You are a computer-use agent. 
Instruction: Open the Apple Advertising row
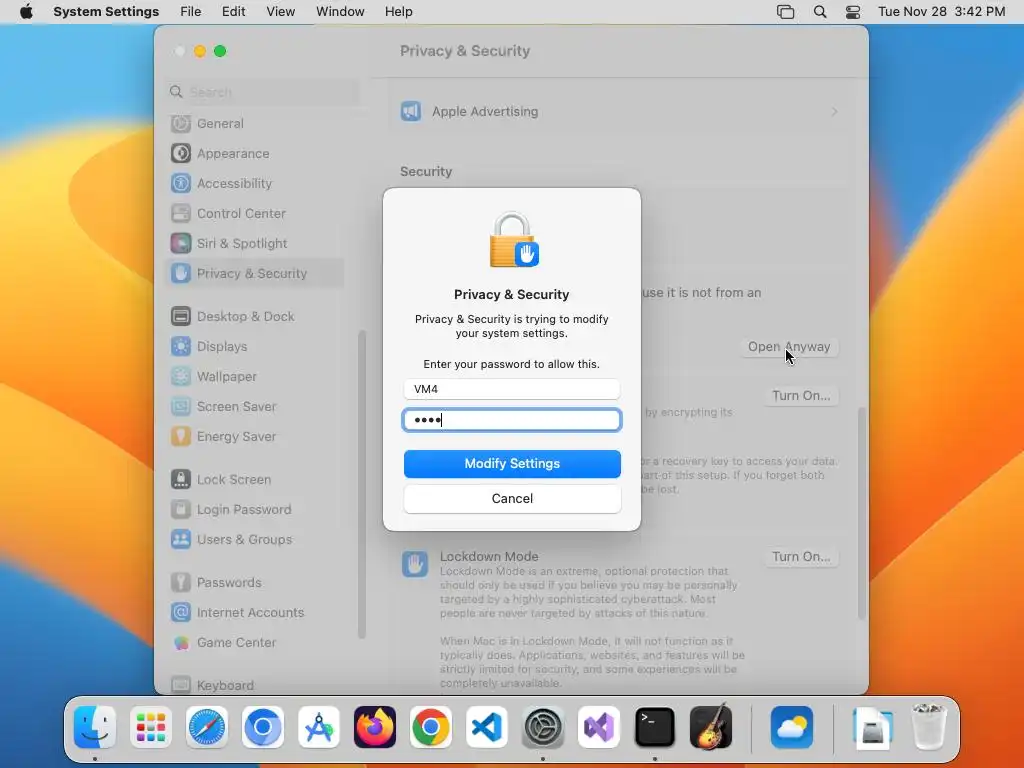coord(619,112)
